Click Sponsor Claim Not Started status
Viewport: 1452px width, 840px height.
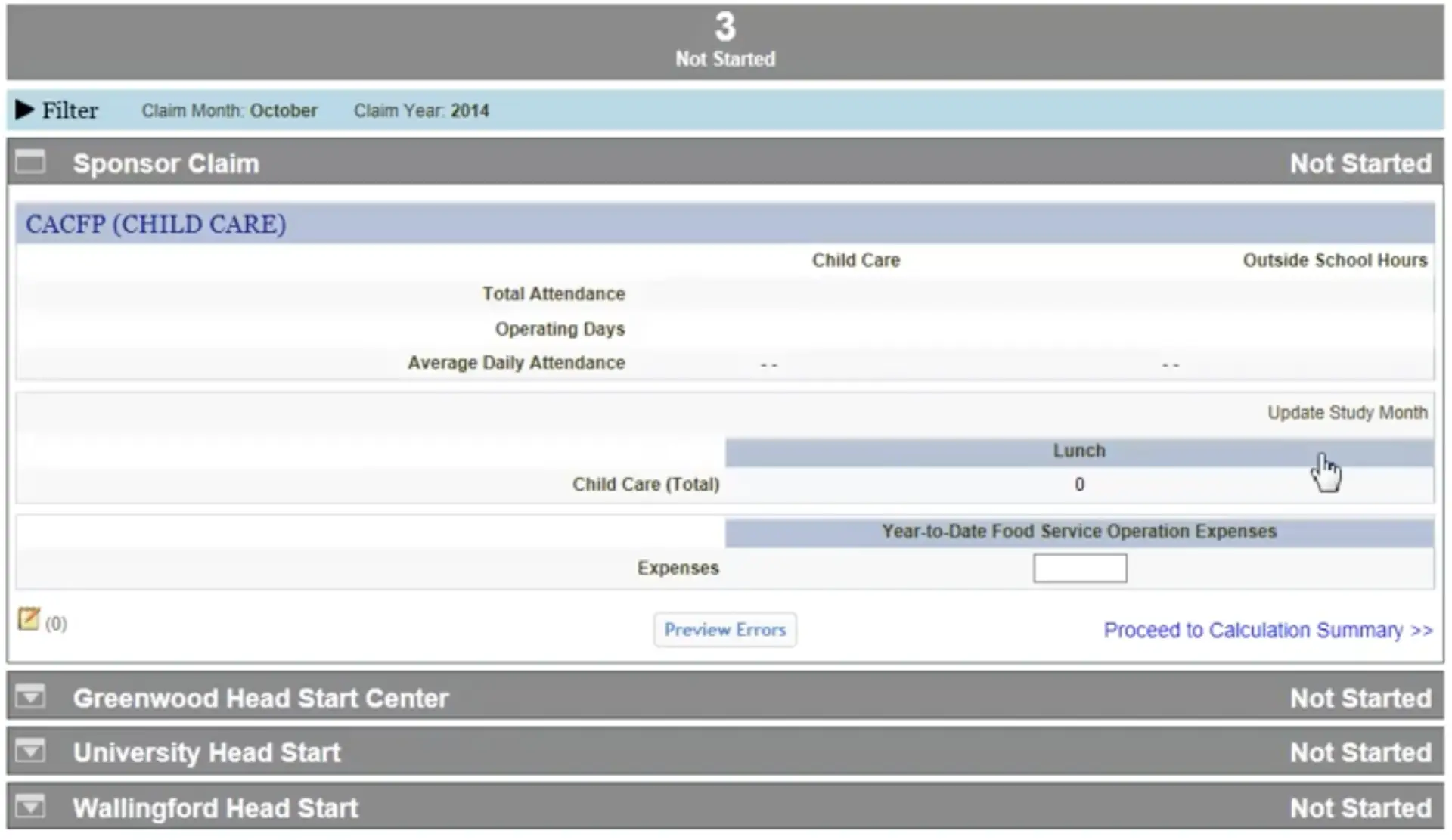pyautogui.click(x=1361, y=163)
